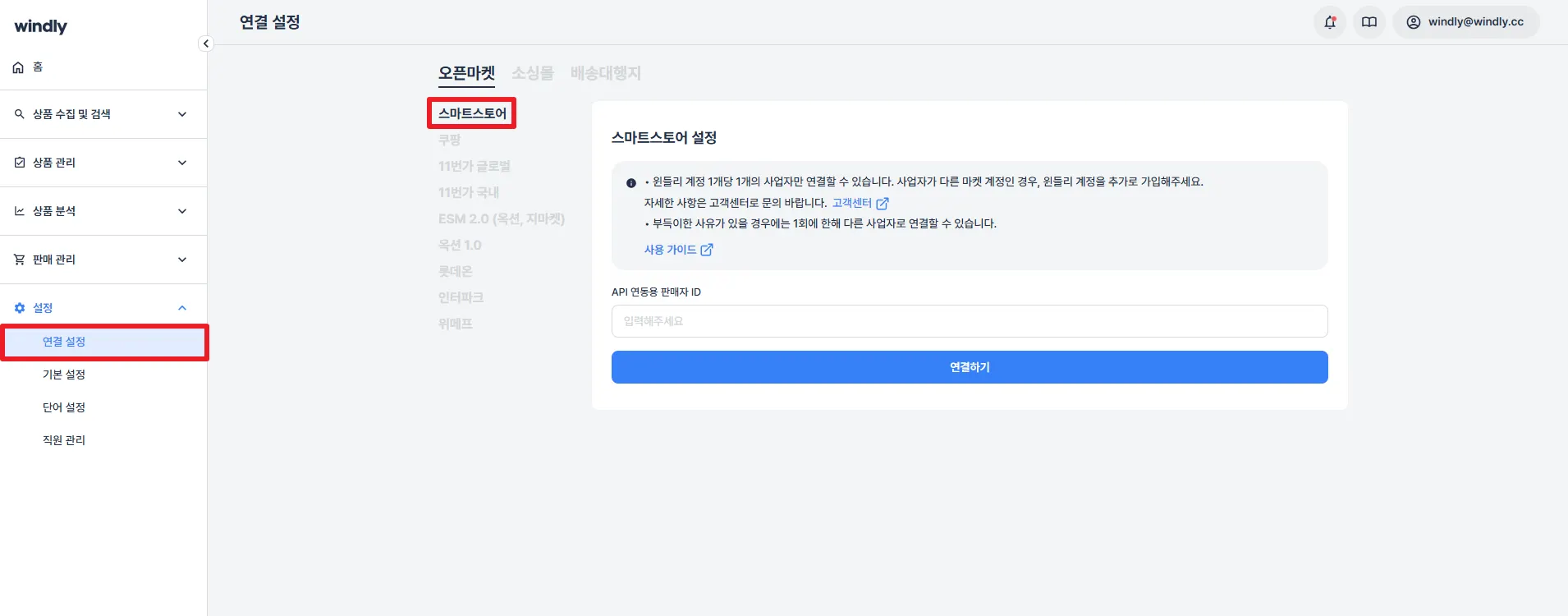
Task: Click the windly logo
Action: [x=41, y=26]
